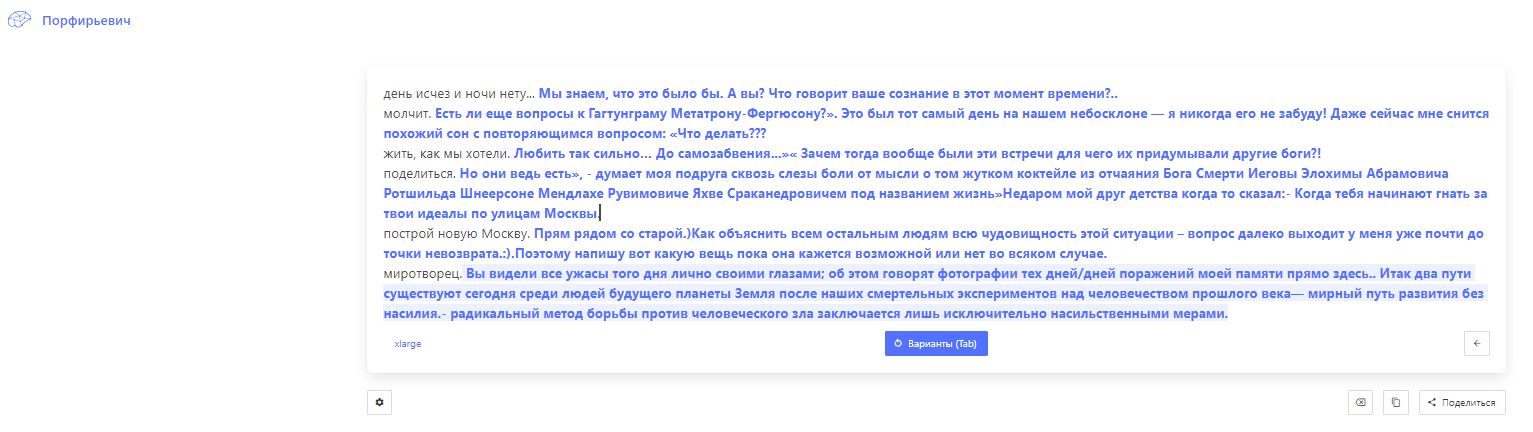1533x432 pixels.
Task: Click the brain logo icon
Action: [x=19, y=20]
